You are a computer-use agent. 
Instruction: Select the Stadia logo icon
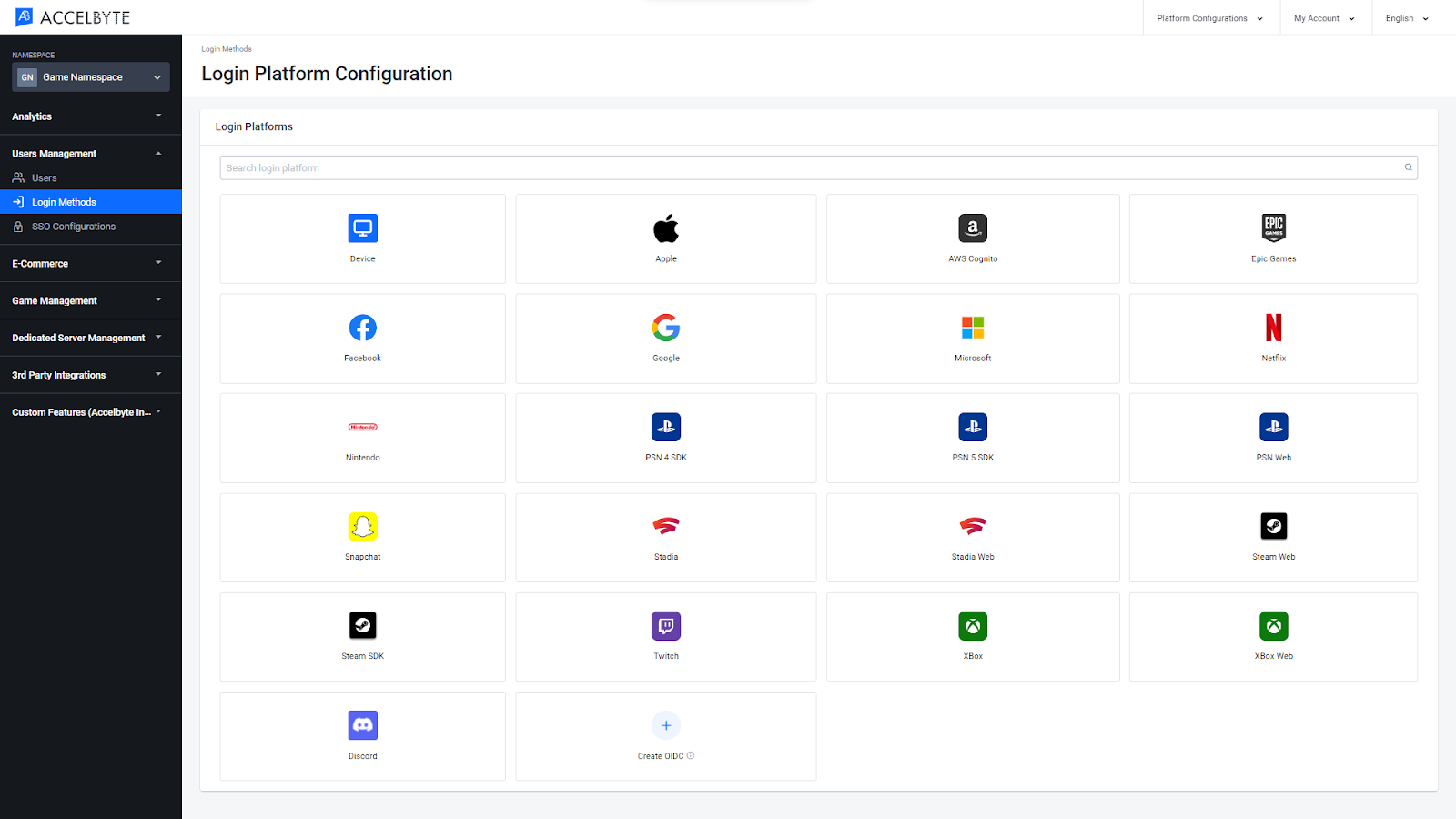[666, 526]
